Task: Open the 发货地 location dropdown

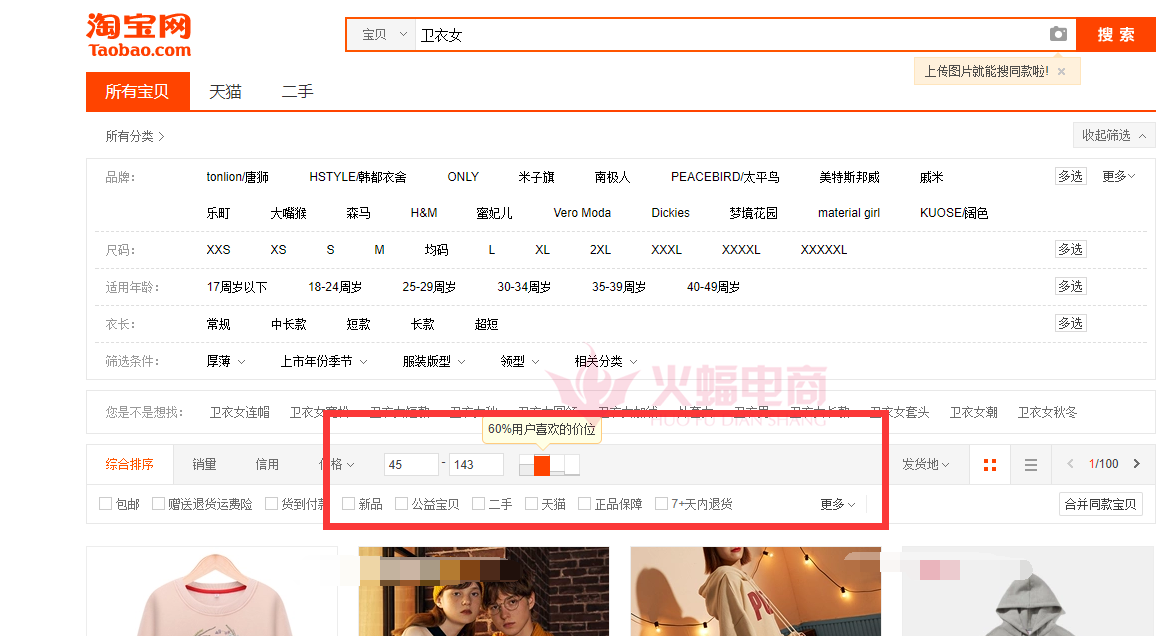Action: click(925, 464)
